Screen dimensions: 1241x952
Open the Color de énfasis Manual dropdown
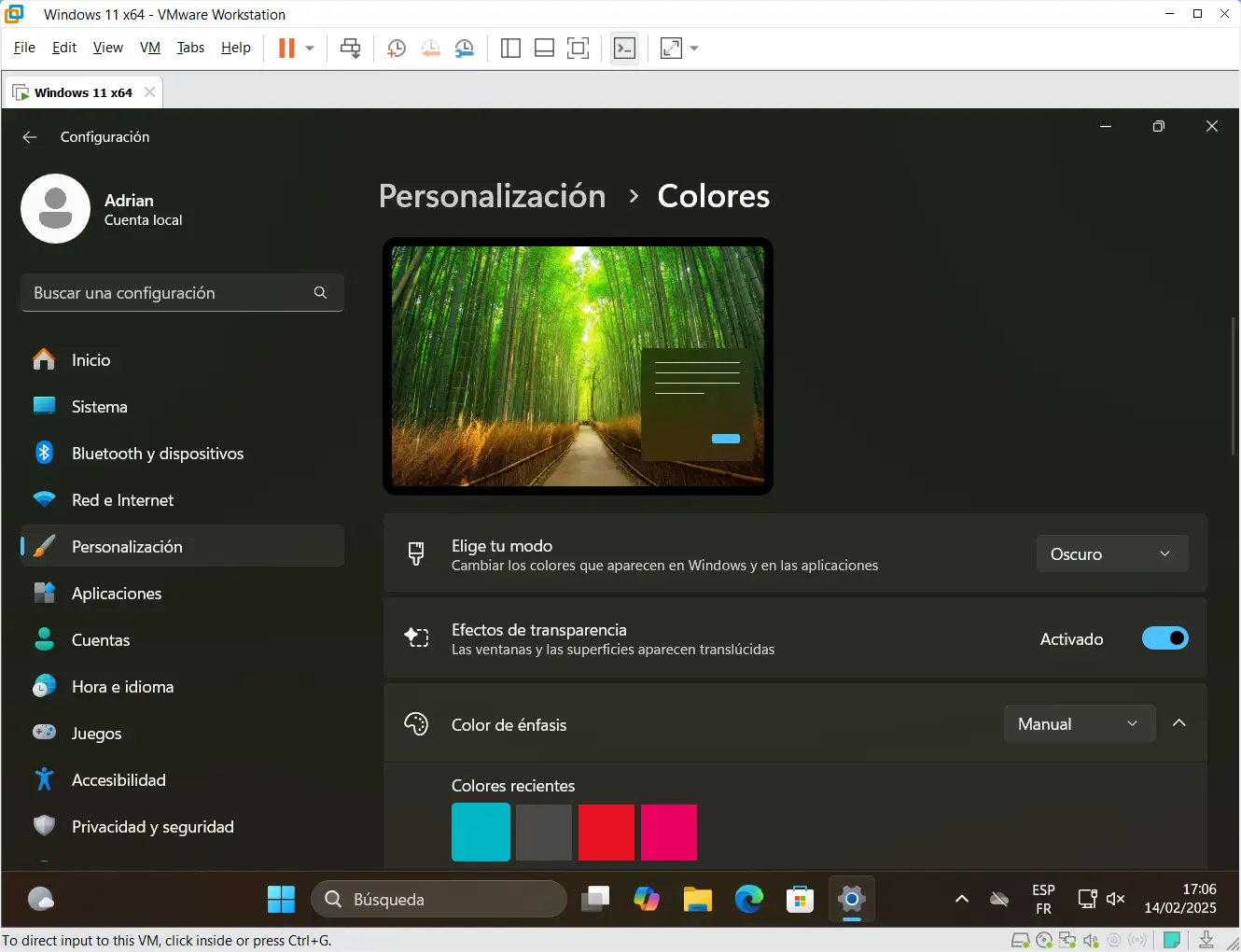[1080, 724]
